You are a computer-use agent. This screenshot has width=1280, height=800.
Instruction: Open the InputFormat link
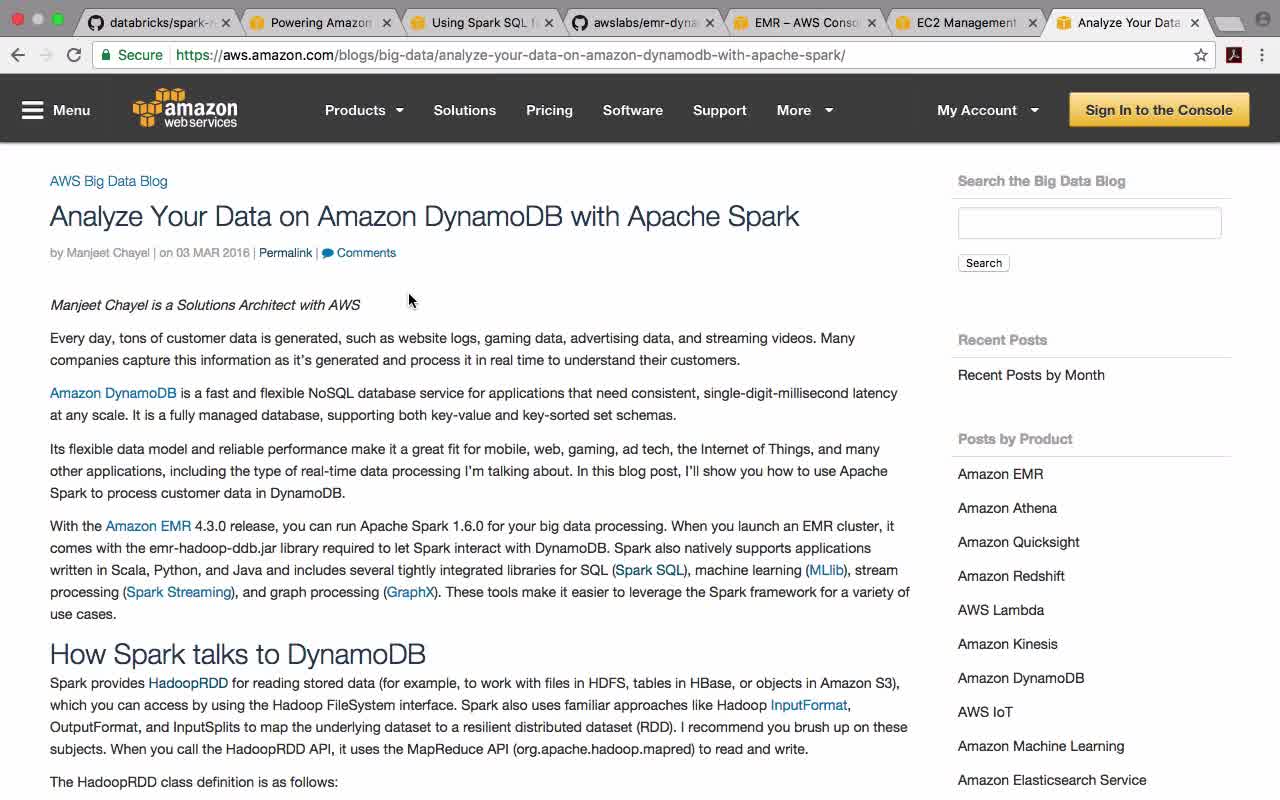pyautogui.click(x=809, y=705)
